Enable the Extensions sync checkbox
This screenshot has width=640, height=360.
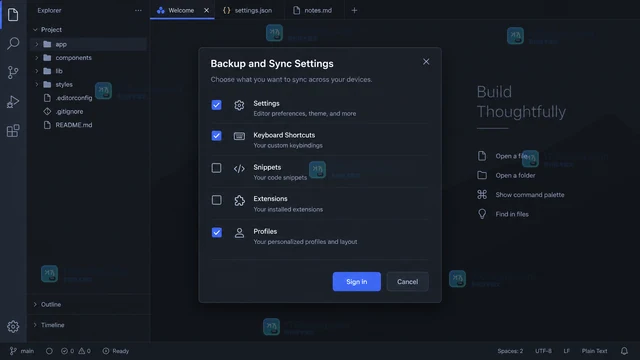(x=217, y=200)
